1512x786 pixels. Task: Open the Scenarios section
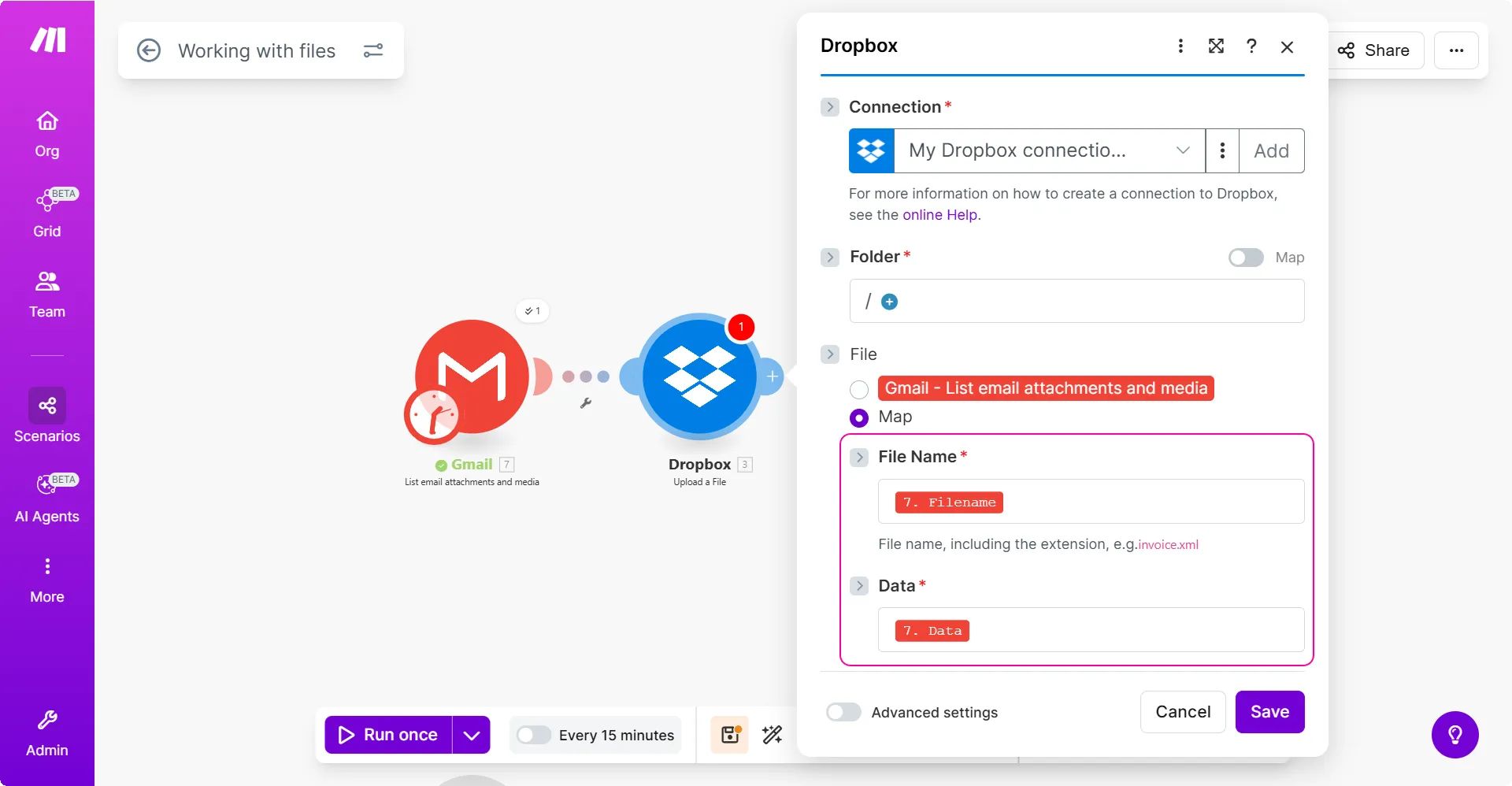[x=47, y=416]
